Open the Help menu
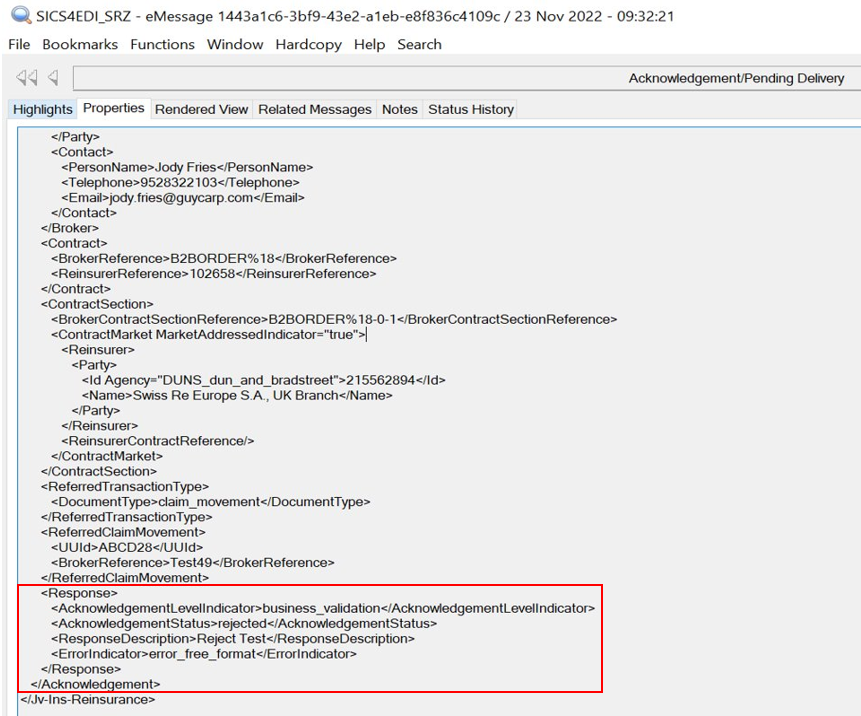This screenshot has height=716, width=861. point(369,44)
